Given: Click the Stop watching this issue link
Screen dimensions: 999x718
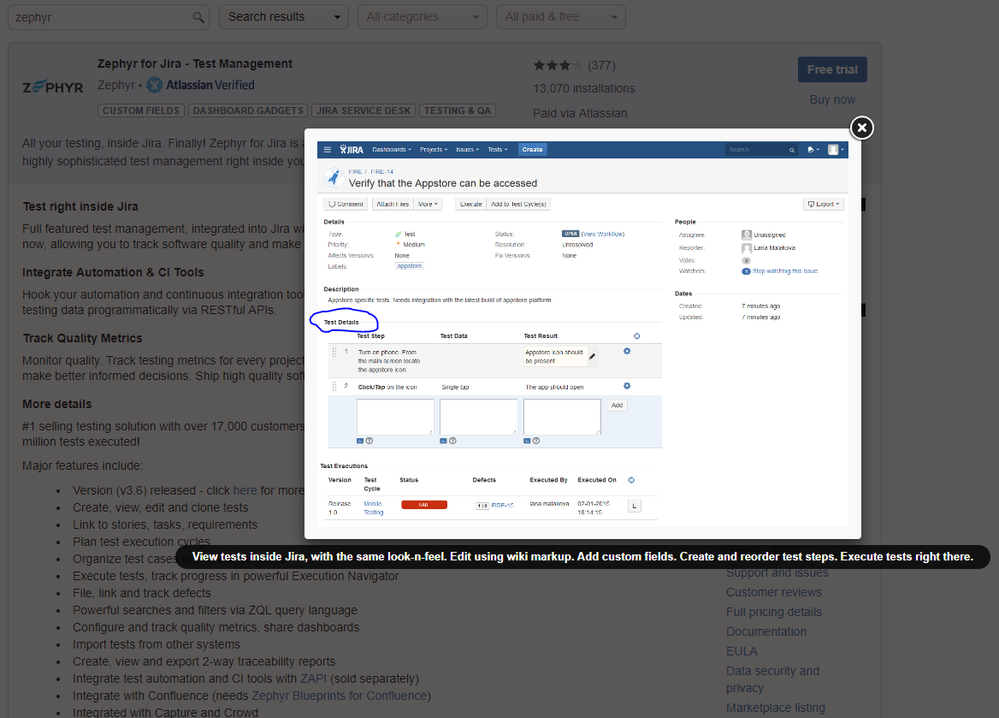Looking at the screenshot, I should pos(785,271).
